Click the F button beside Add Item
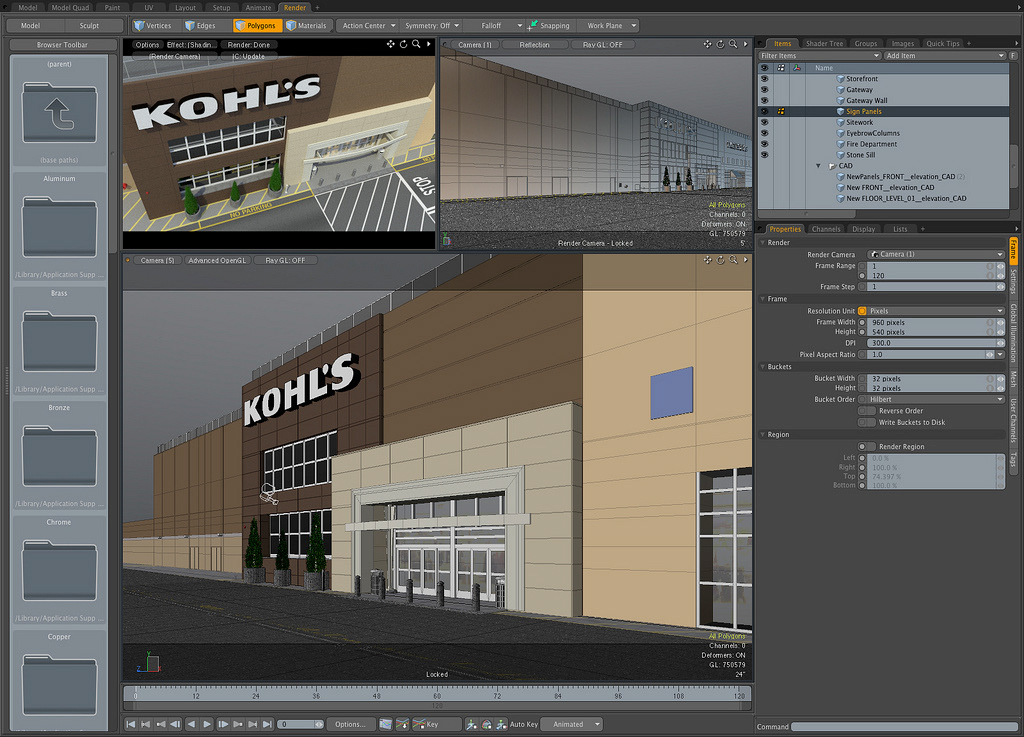 [x=1013, y=55]
